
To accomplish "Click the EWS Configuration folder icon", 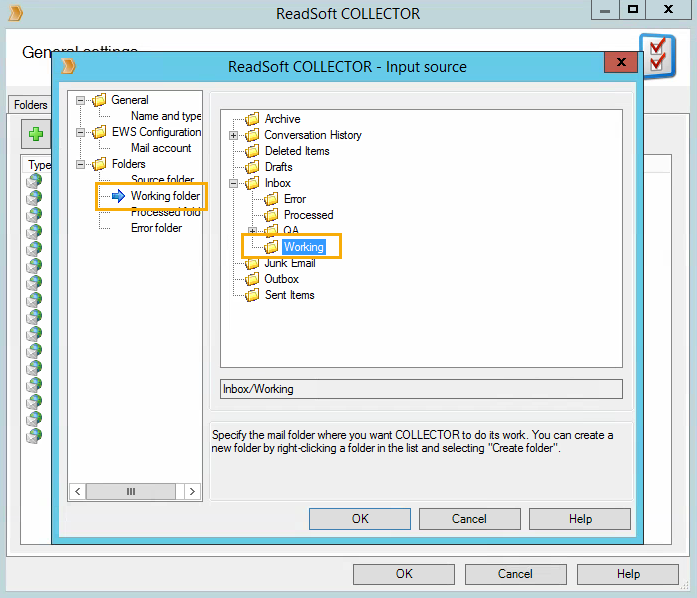I will click(99, 132).
